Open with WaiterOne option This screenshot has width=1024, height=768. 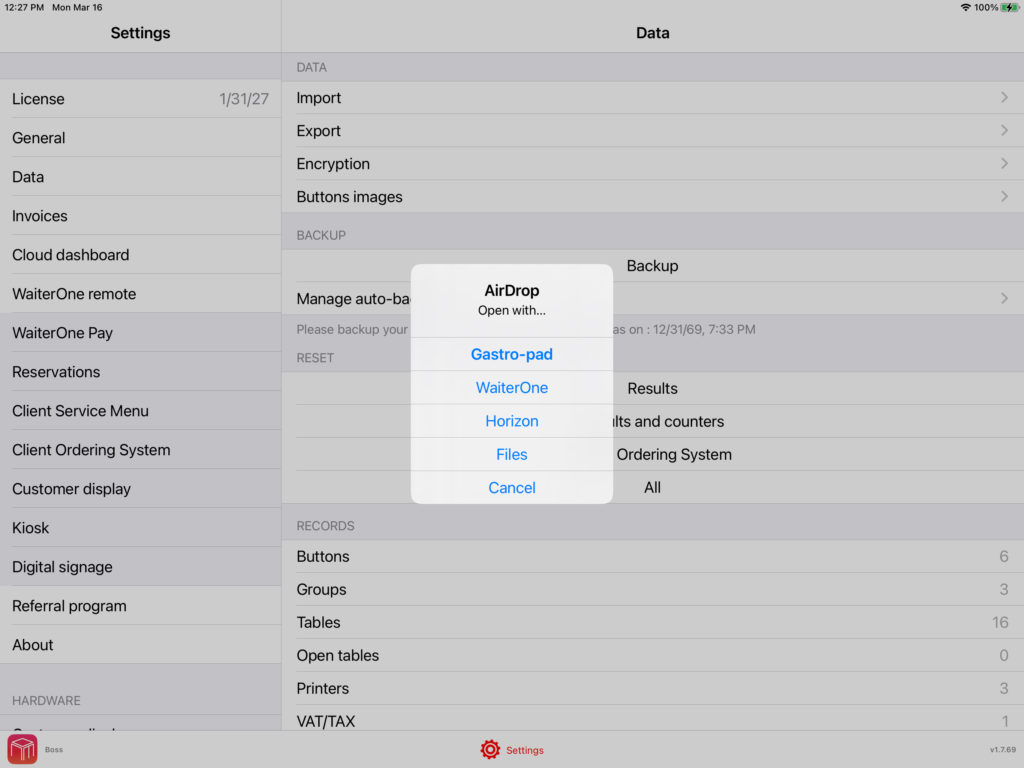coord(512,388)
